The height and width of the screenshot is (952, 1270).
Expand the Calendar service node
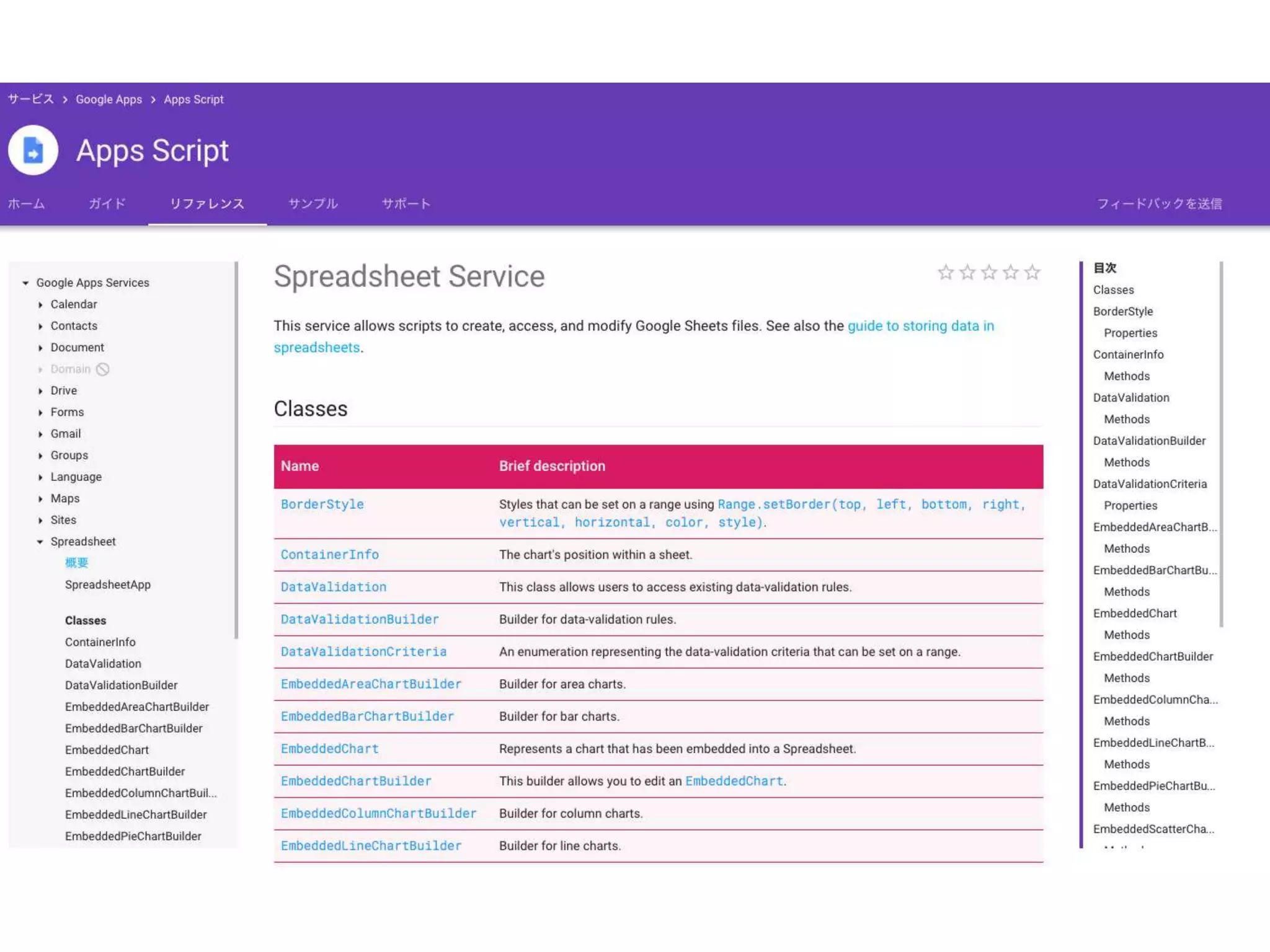point(40,305)
